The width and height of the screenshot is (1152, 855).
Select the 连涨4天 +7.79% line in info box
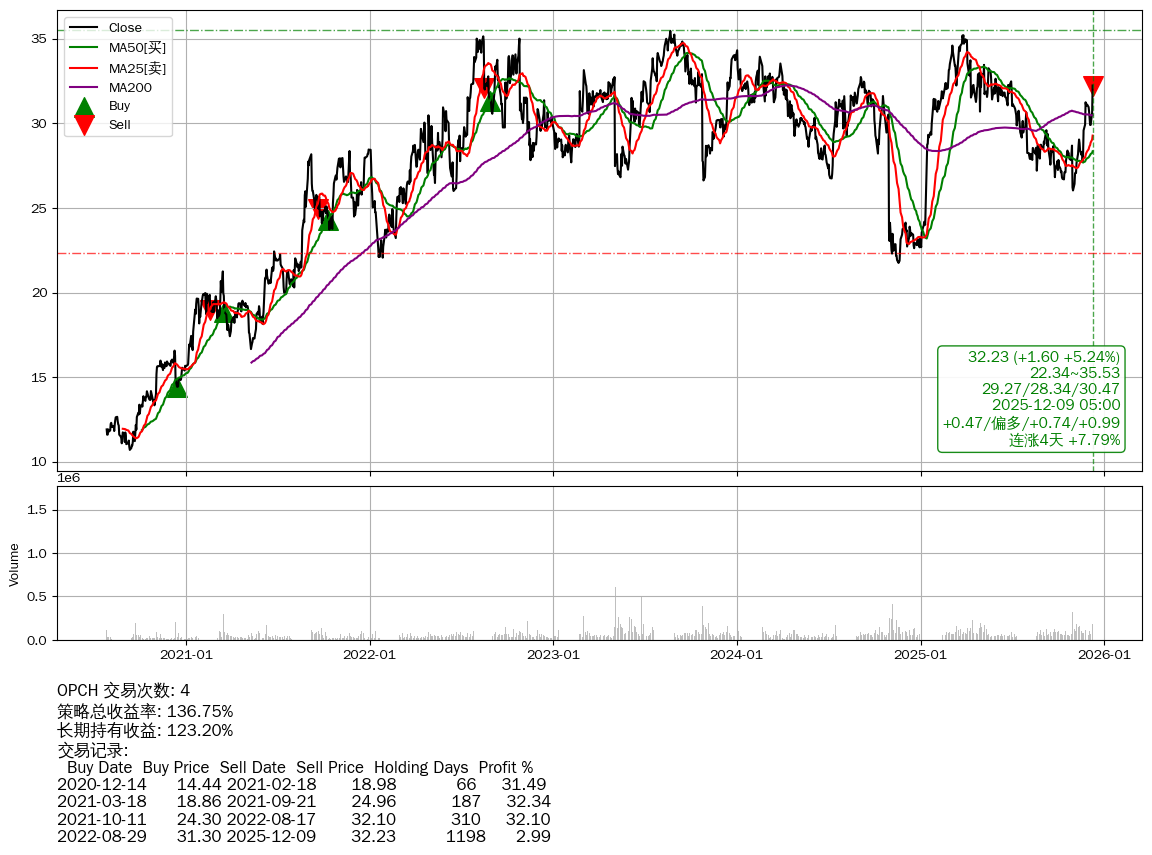tap(1064, 440)
